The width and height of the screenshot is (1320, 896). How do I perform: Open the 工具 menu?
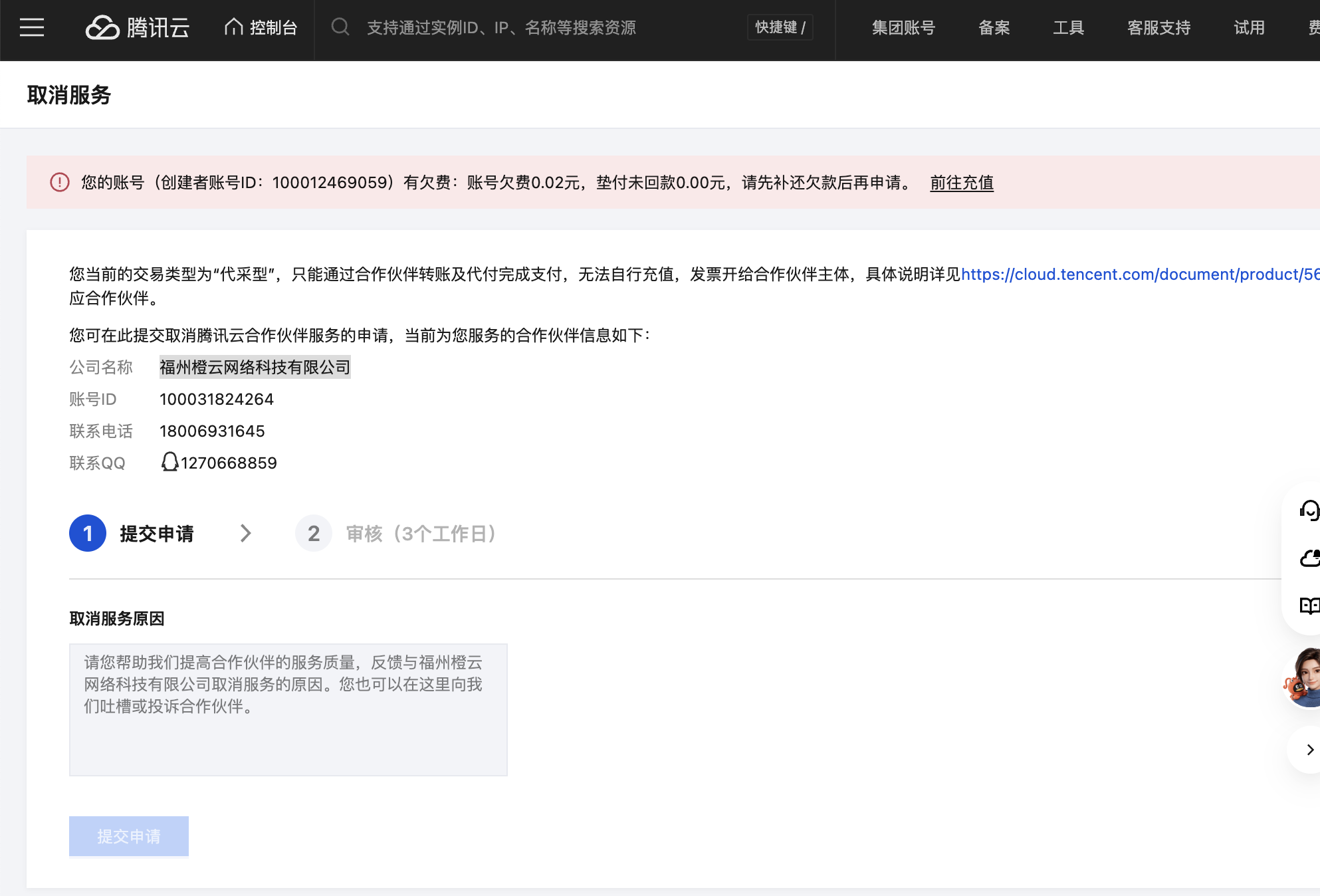click(x=1069, y=27)
